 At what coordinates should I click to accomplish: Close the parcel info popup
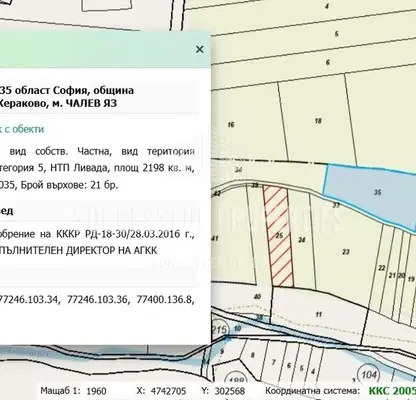pos(200,49)
